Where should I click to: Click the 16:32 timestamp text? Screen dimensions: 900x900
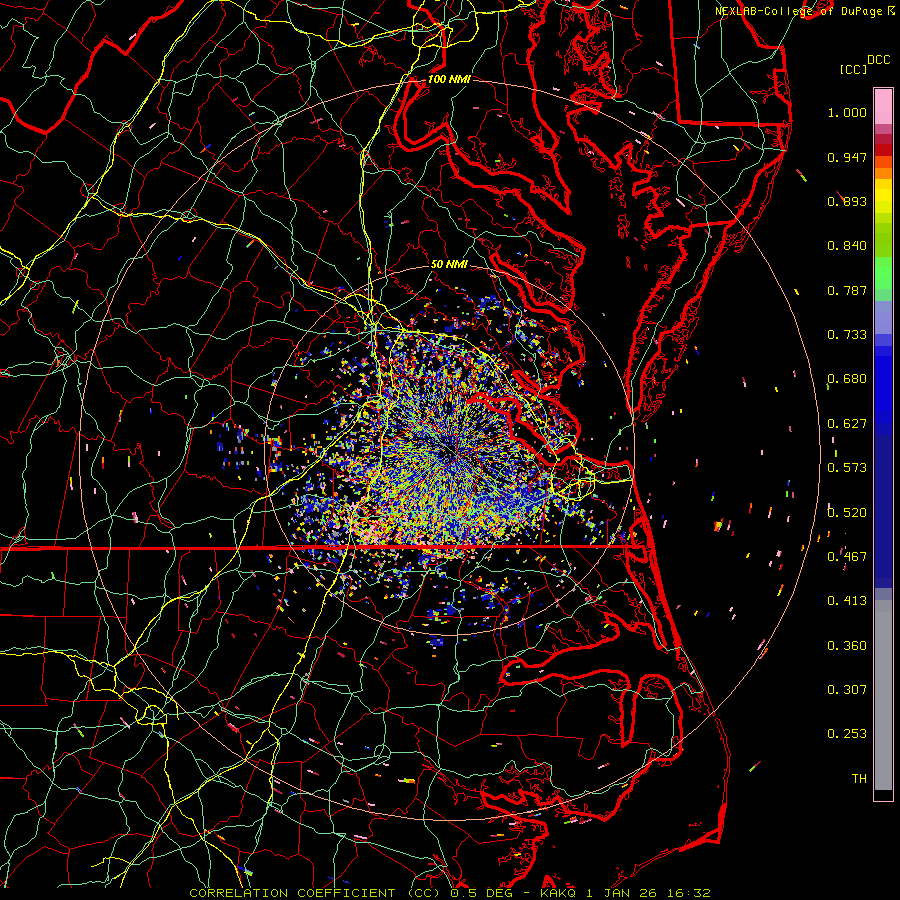(x=689, y=893)
